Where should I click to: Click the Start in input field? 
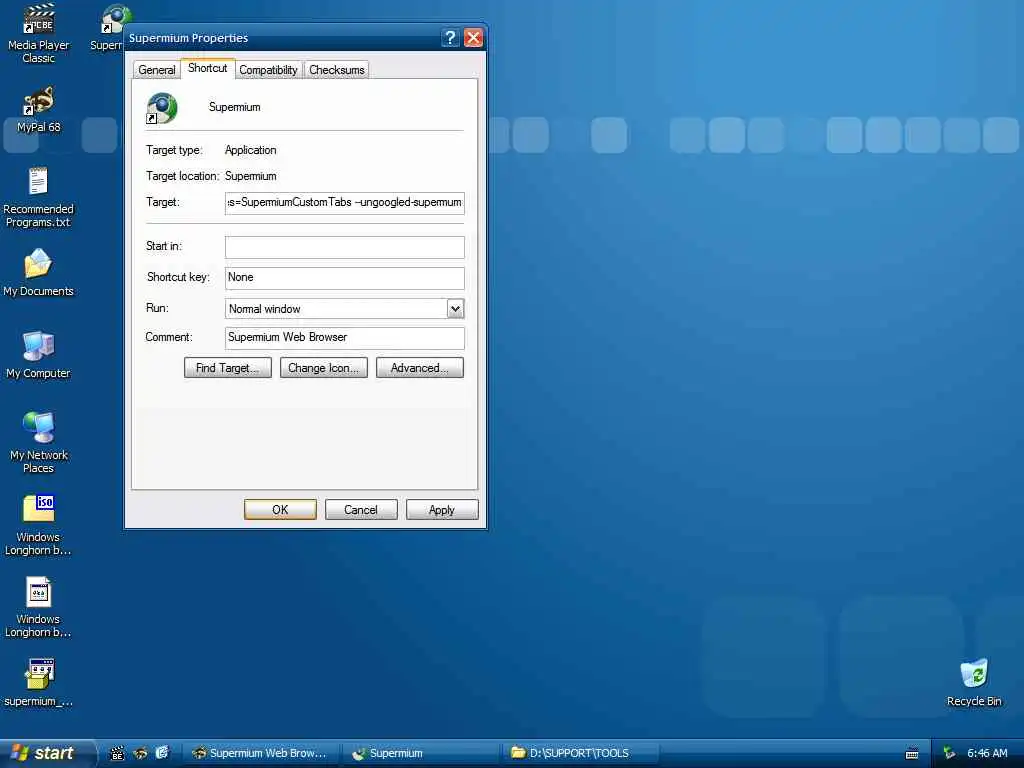(x=345, y=247)
